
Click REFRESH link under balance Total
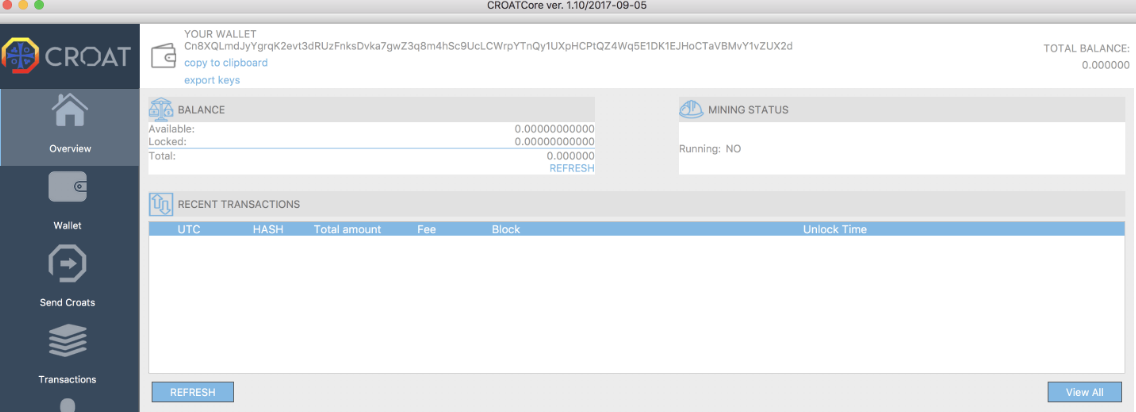click(x=572, y=168)
